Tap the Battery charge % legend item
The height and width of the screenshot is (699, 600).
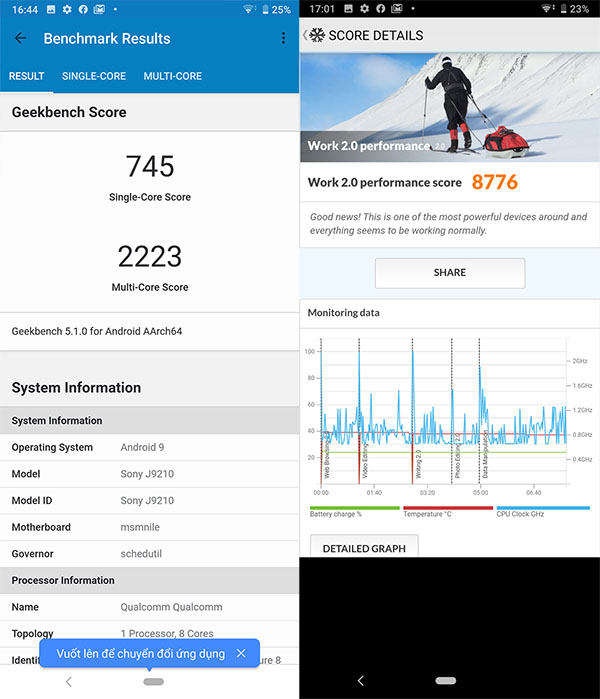355,512
